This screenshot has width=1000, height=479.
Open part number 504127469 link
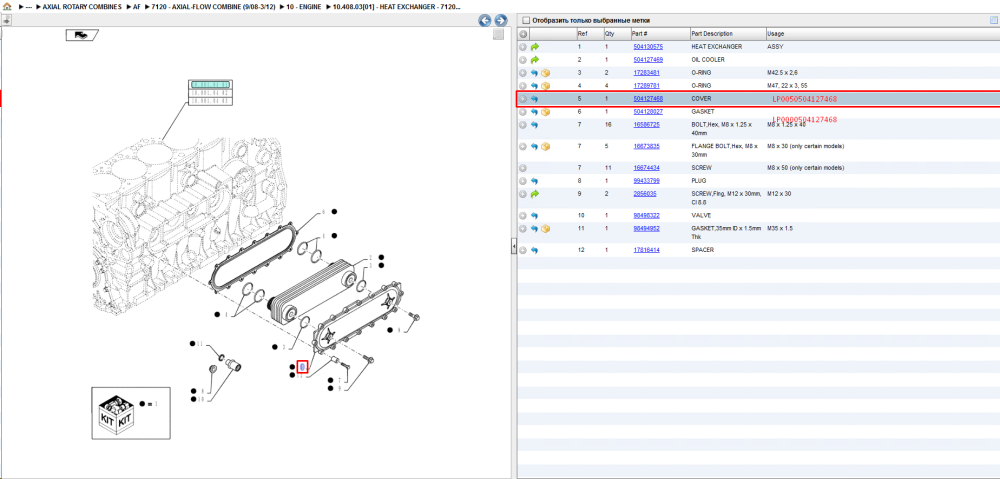647,59
